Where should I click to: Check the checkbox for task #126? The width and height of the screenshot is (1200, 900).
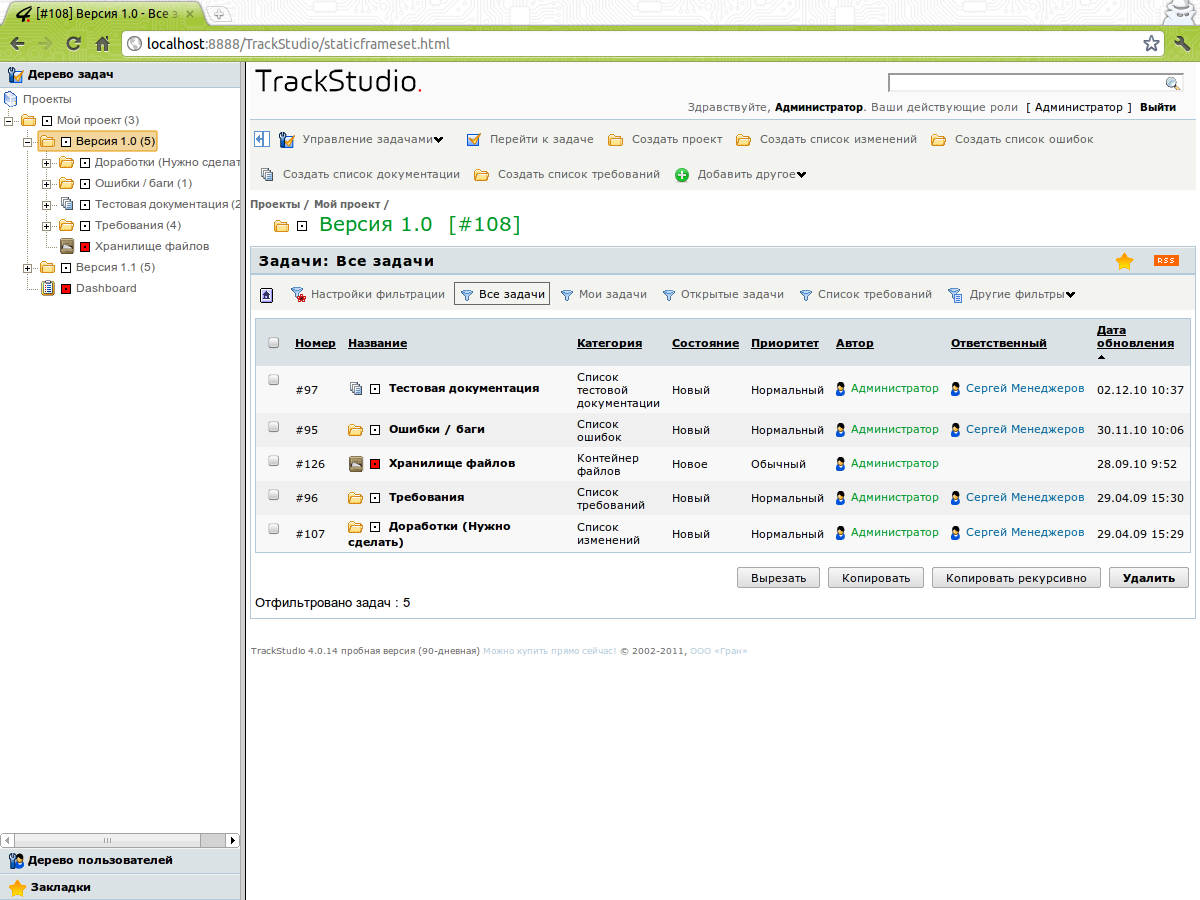(274, 460)
